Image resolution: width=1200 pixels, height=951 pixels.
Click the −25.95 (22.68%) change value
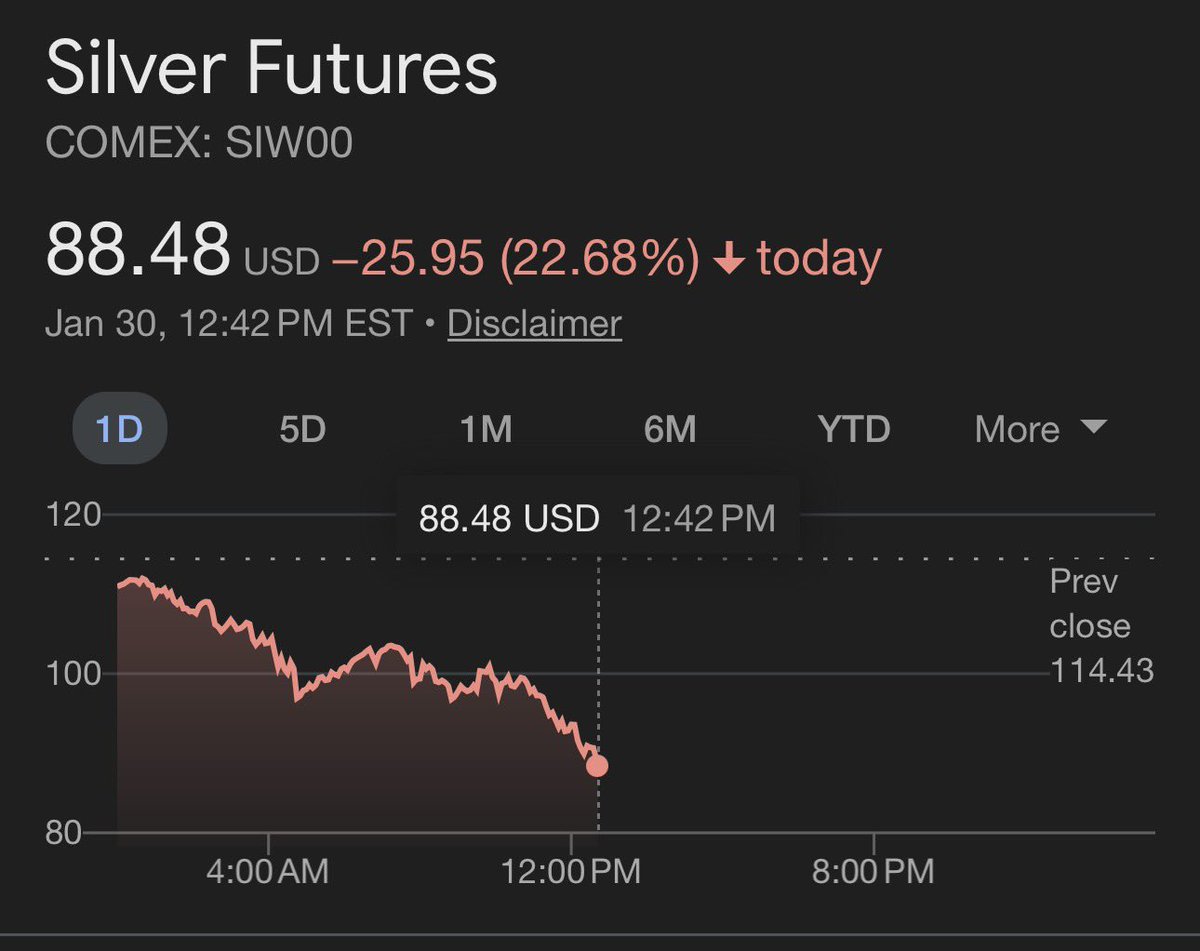pos(514,260)
